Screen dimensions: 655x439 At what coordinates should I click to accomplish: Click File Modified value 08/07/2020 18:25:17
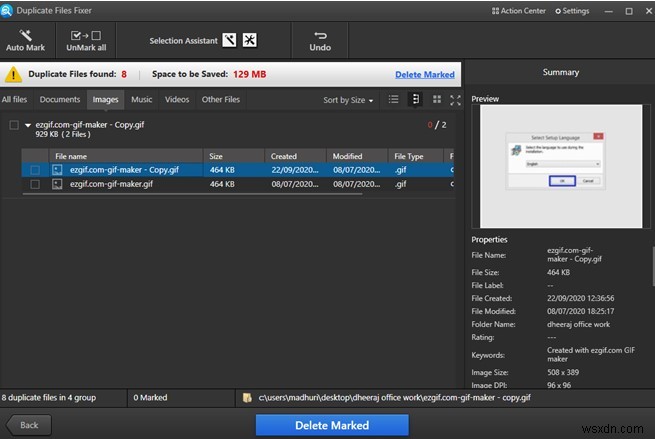[580, 311]
